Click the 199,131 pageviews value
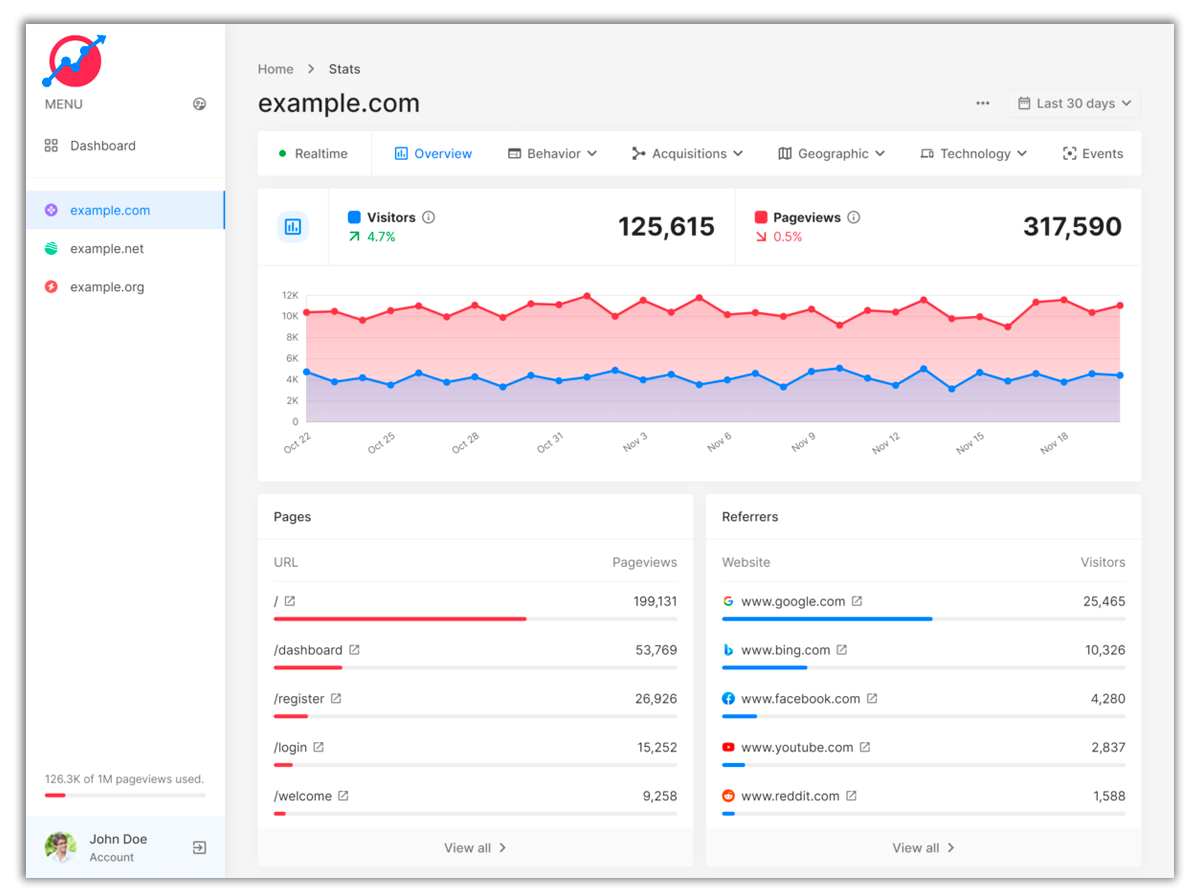The width and height of the screenshot is (1200, 892). 655,601
